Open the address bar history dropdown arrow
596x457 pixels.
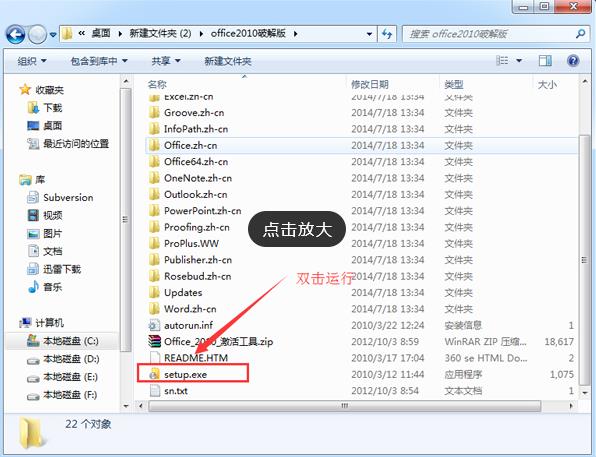click(369, 34)
